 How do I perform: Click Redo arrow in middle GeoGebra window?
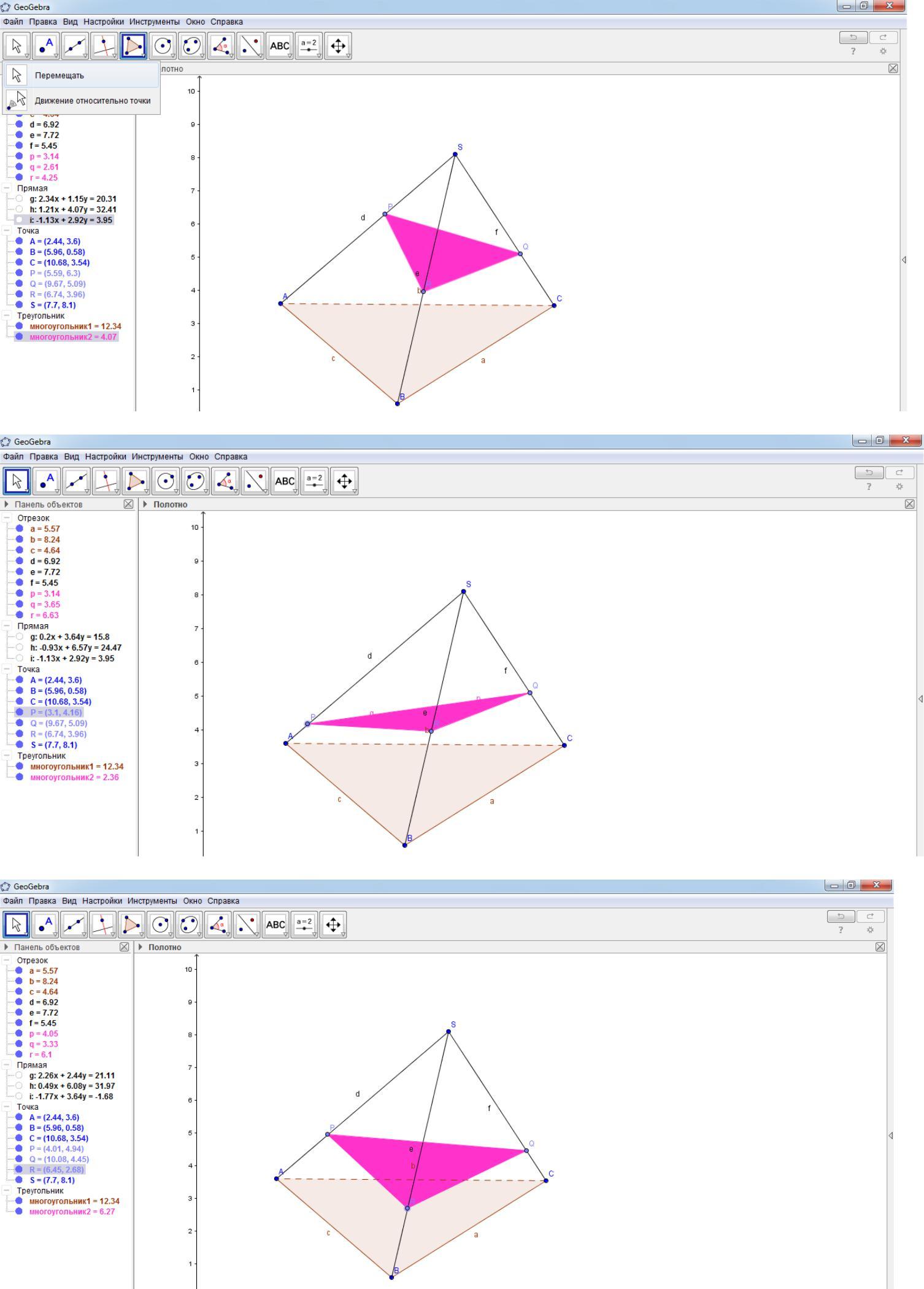[x=900, y=472]
